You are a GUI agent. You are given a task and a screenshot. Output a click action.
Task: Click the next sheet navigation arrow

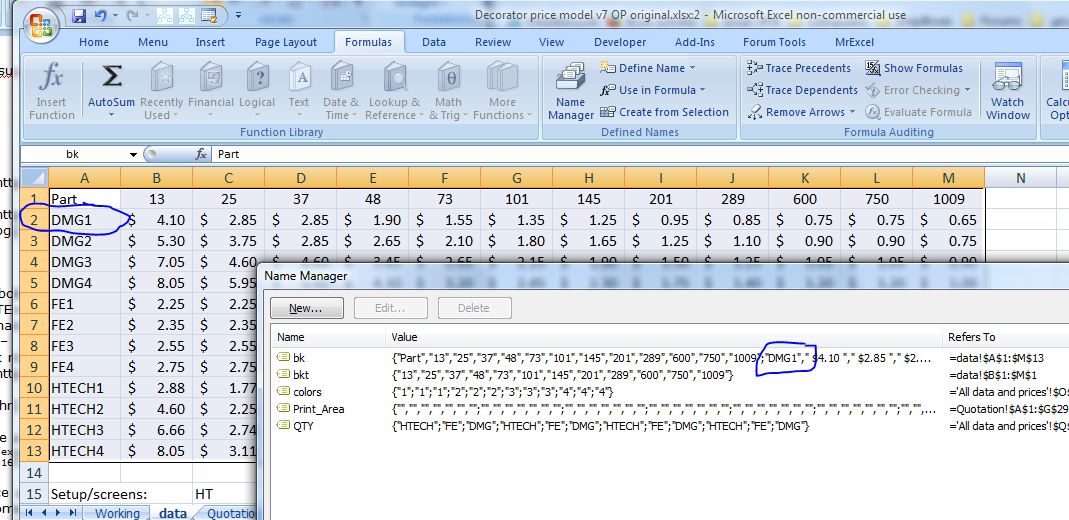pyautogui.click(x=59, y=513)
